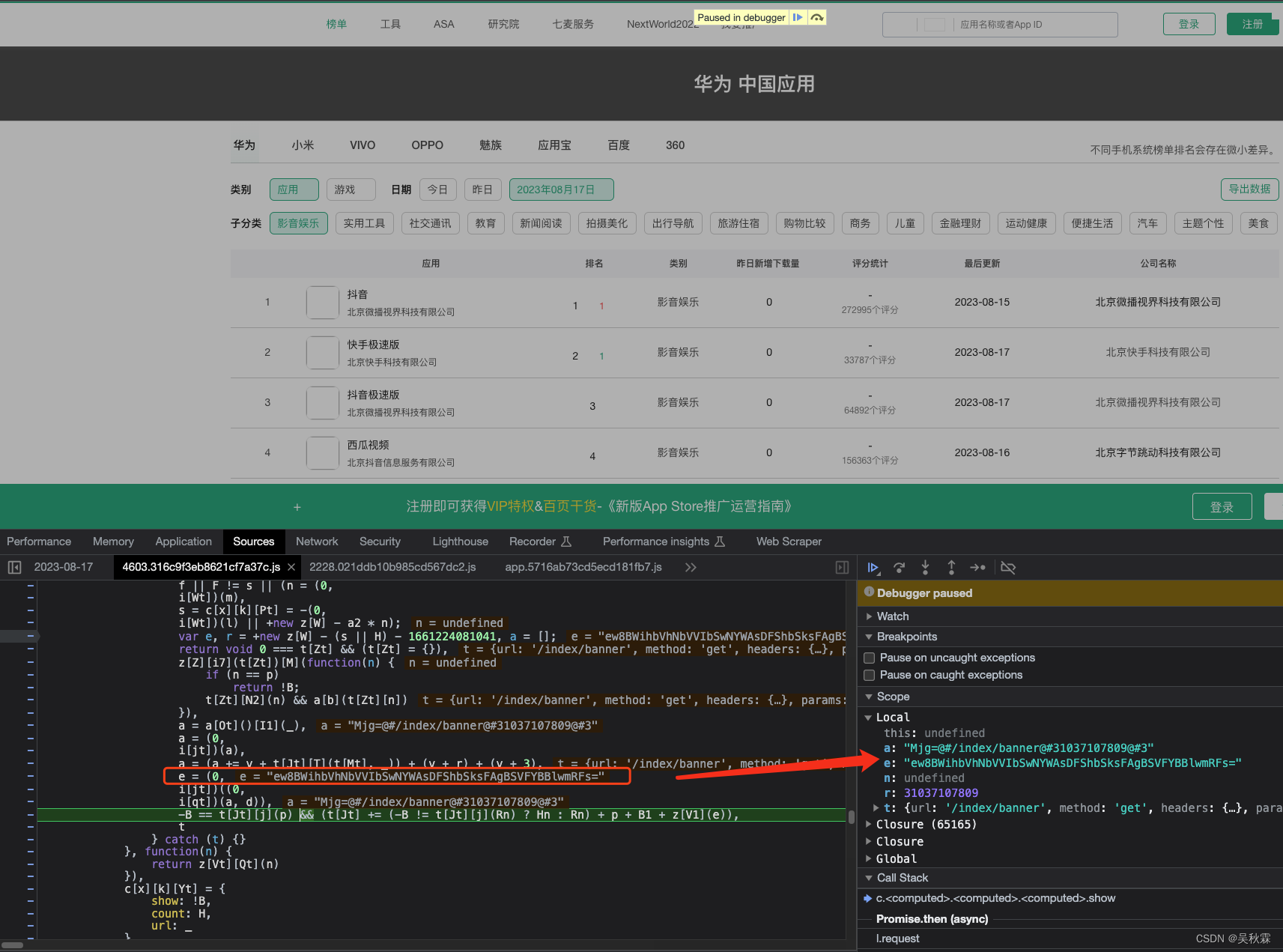Open 榜单 in top navigation

(336, 24)
